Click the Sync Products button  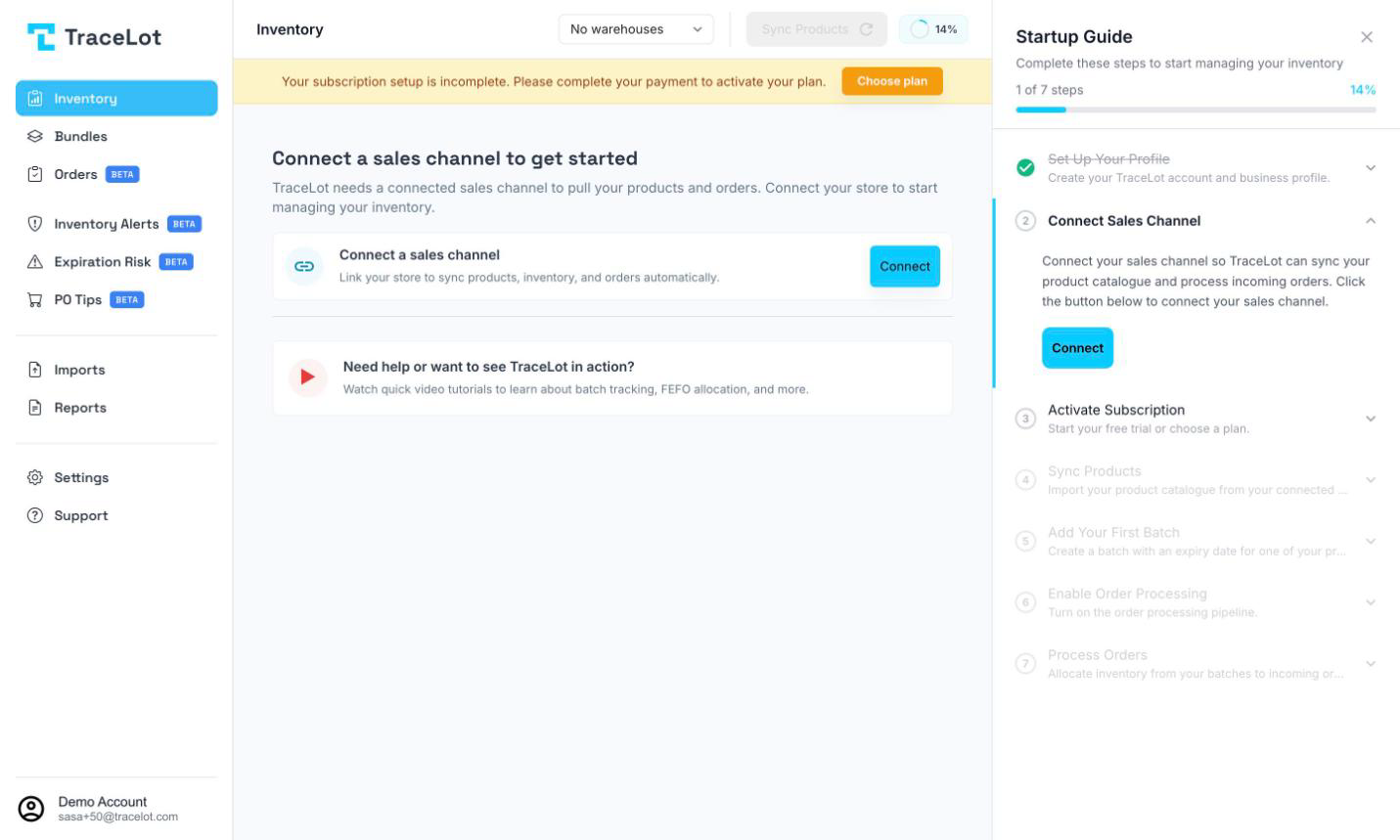point(817,29)
